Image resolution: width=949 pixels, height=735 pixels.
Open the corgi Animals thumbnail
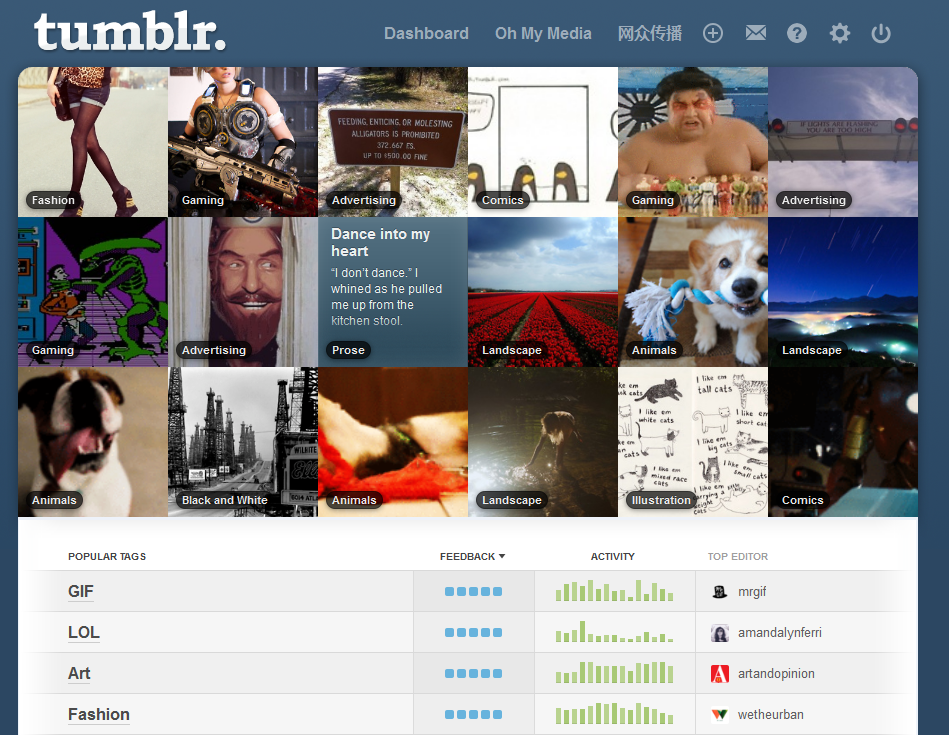click(693, 292)
